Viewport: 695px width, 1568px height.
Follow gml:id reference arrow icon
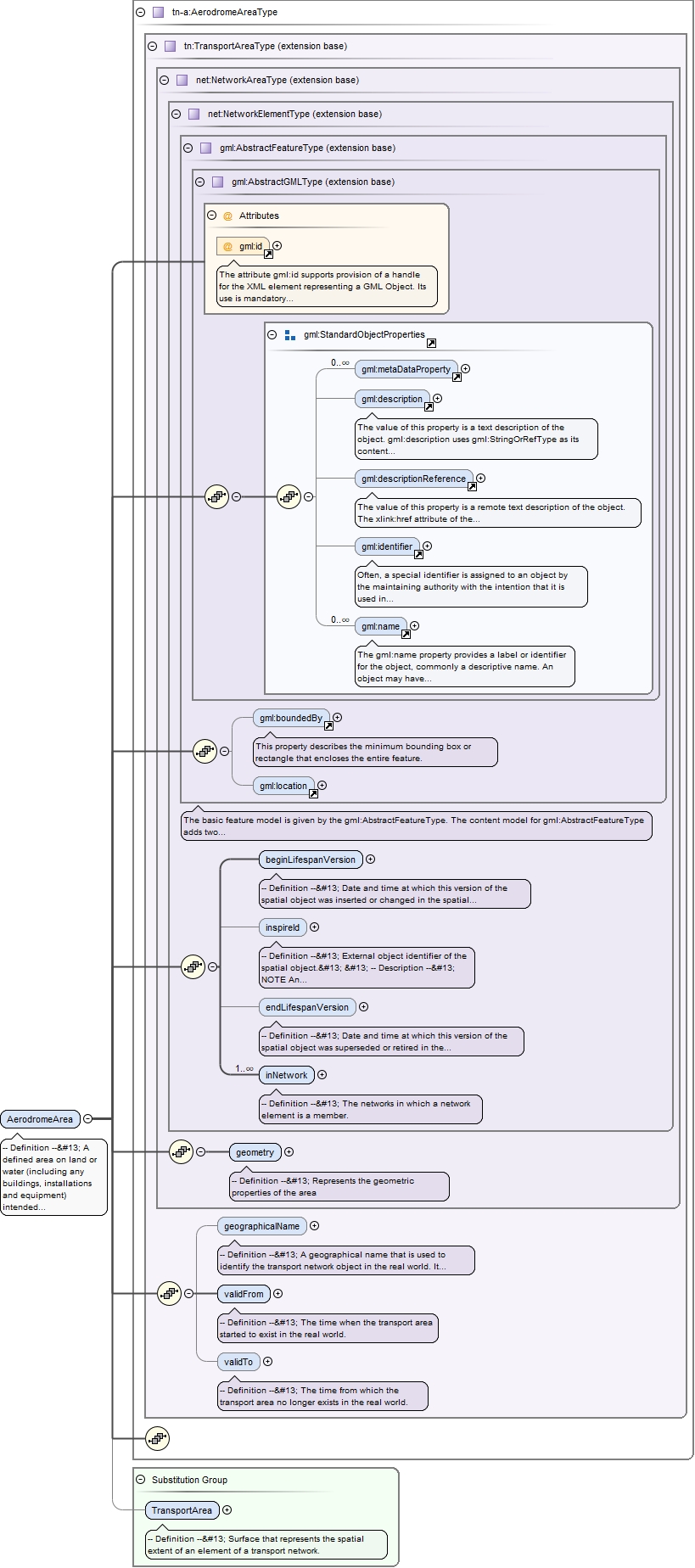[268, 254]
